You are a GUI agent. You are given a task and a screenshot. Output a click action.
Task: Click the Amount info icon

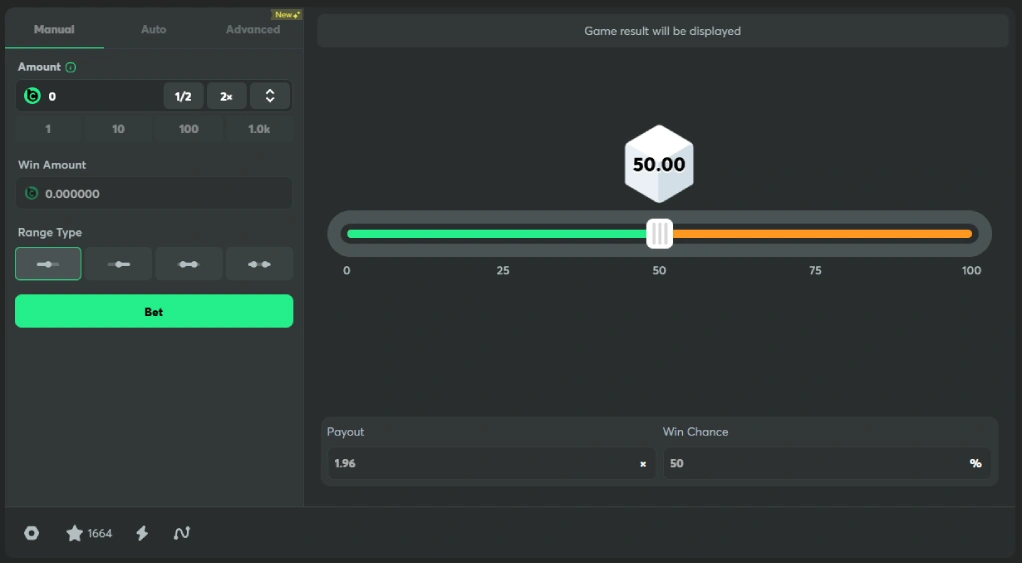pos(70,67)
